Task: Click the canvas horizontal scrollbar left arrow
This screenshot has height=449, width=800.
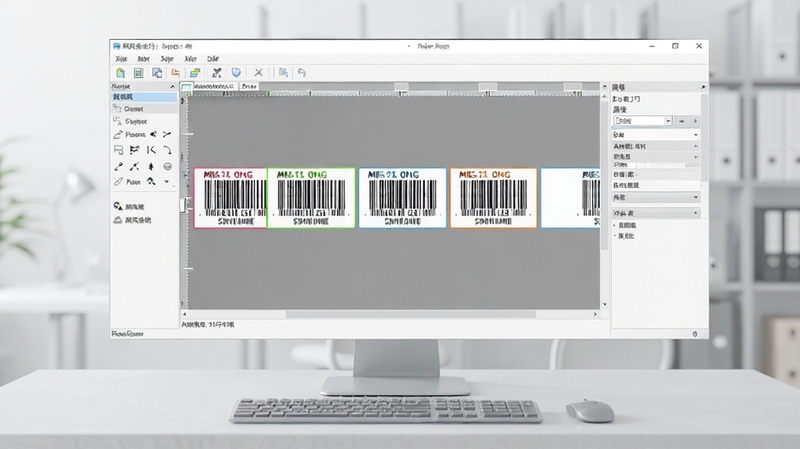Action: pyautogui.click(x=185, y=314)
